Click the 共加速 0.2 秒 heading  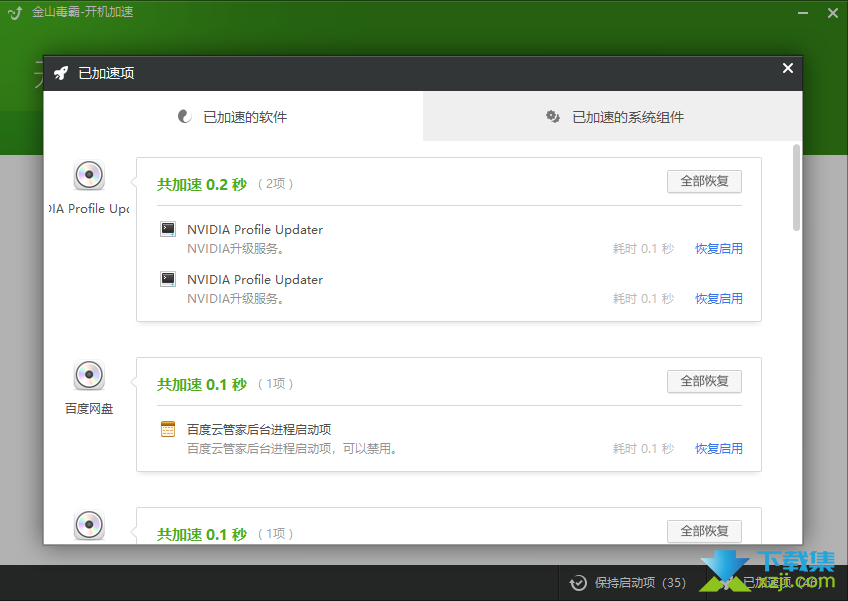(202, 184)
